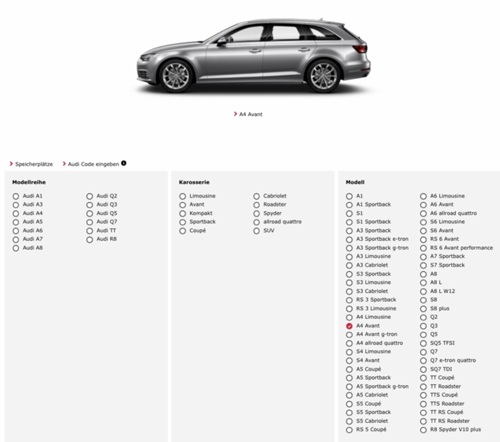
Task: Click the A4 Avant car image
Action: [x=253, y=56]
